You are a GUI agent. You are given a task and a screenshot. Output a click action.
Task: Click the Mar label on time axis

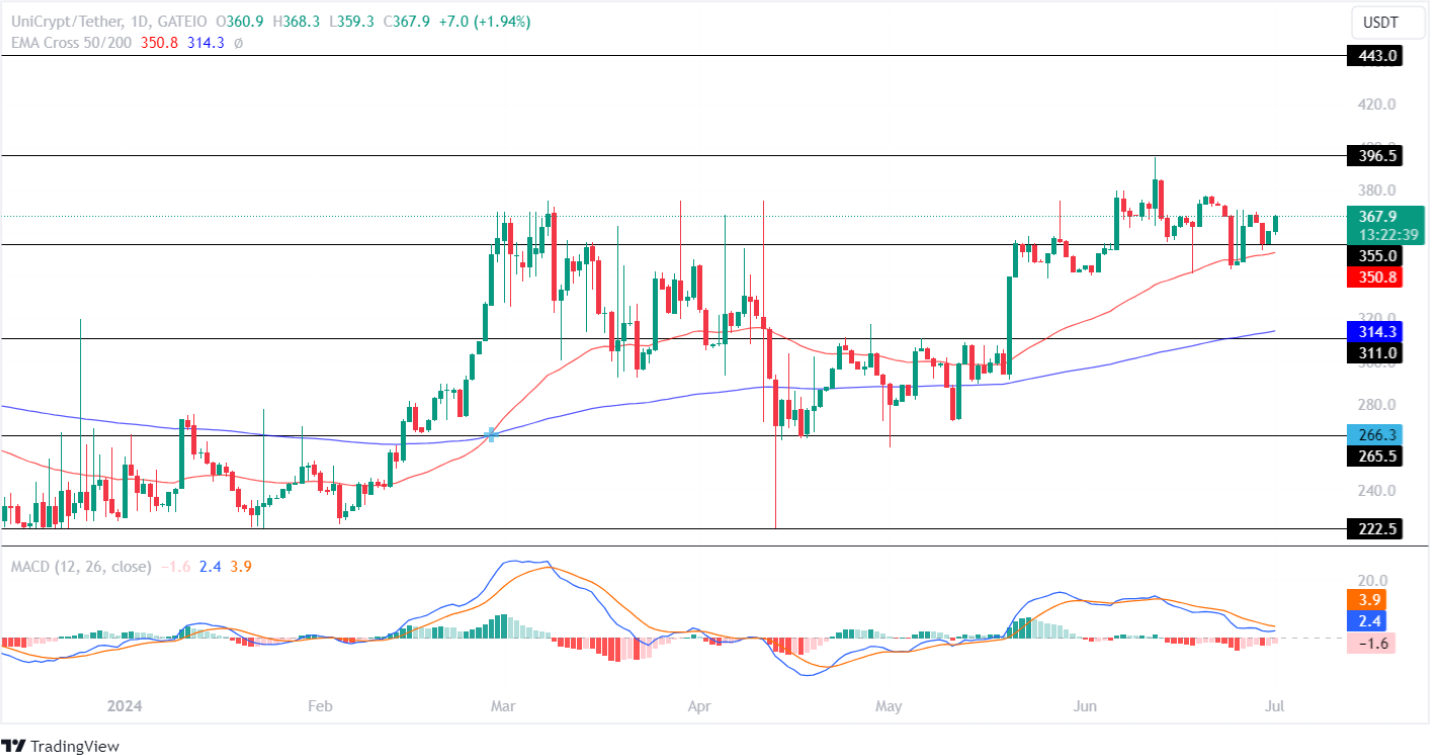point(503,706)
